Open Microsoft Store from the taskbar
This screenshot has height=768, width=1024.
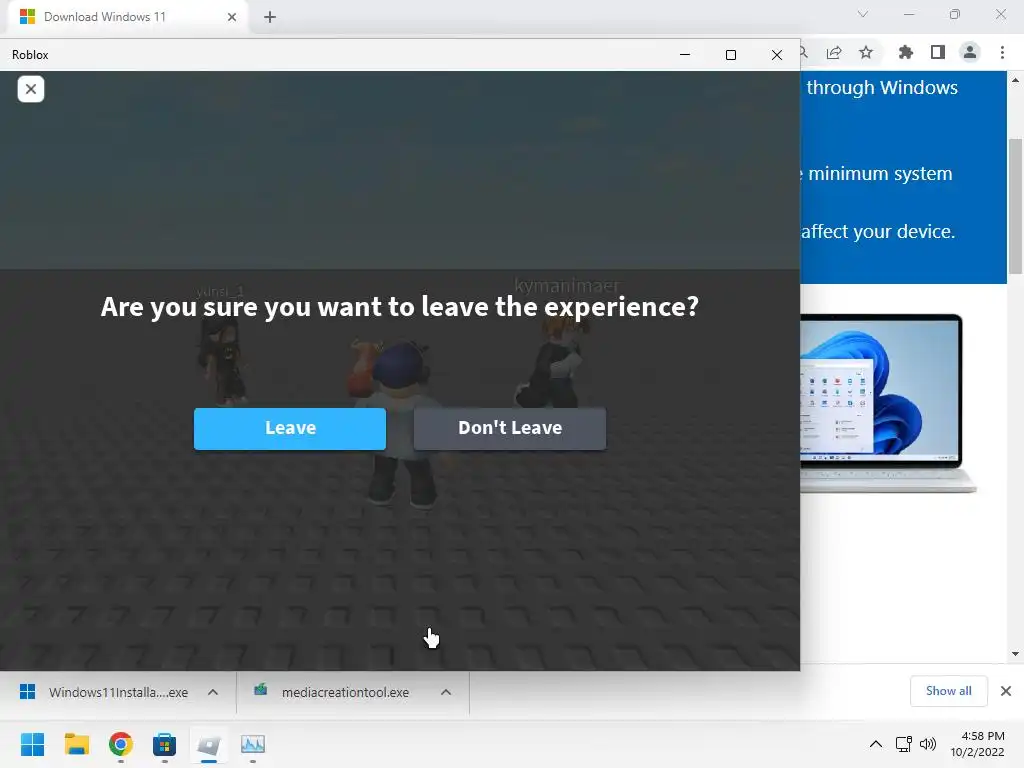click(165, 744)
